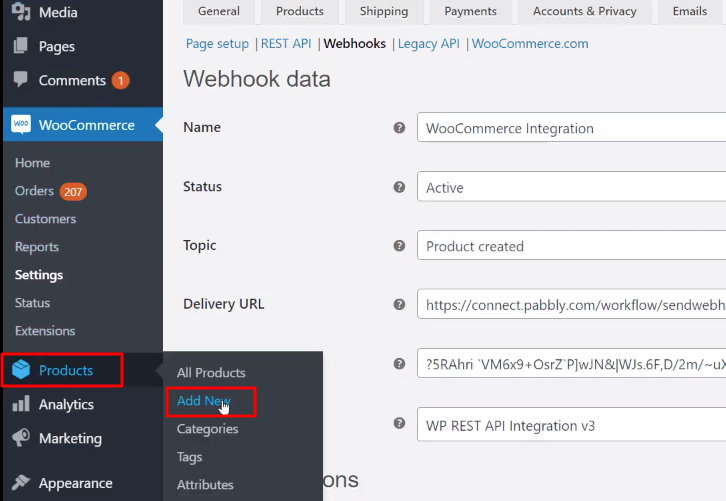Open the Page setup link
Screen dimensions: 726x501
tap(217, 44)
